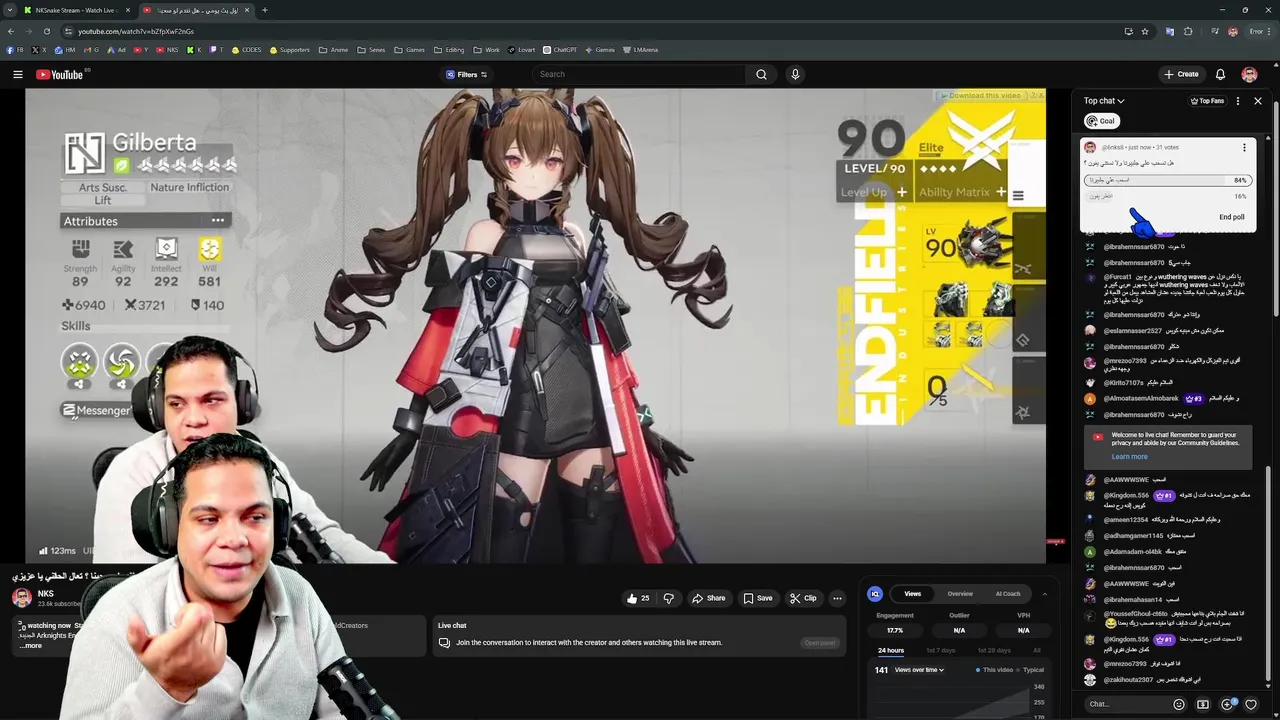Create a Clip of the stream
Viewport: 1280px width, 720px height.
[803, 598]
